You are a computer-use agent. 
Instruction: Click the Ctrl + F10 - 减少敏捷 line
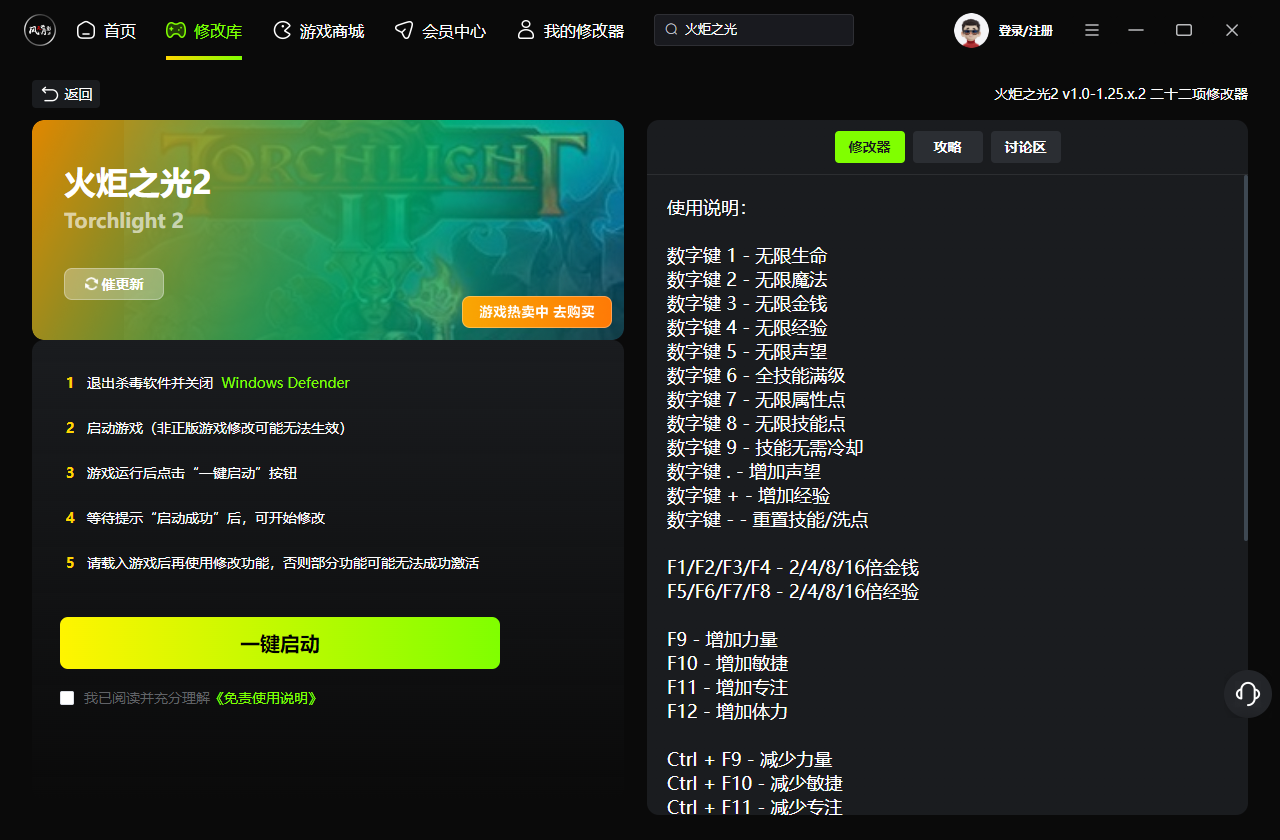pos(755,784)
